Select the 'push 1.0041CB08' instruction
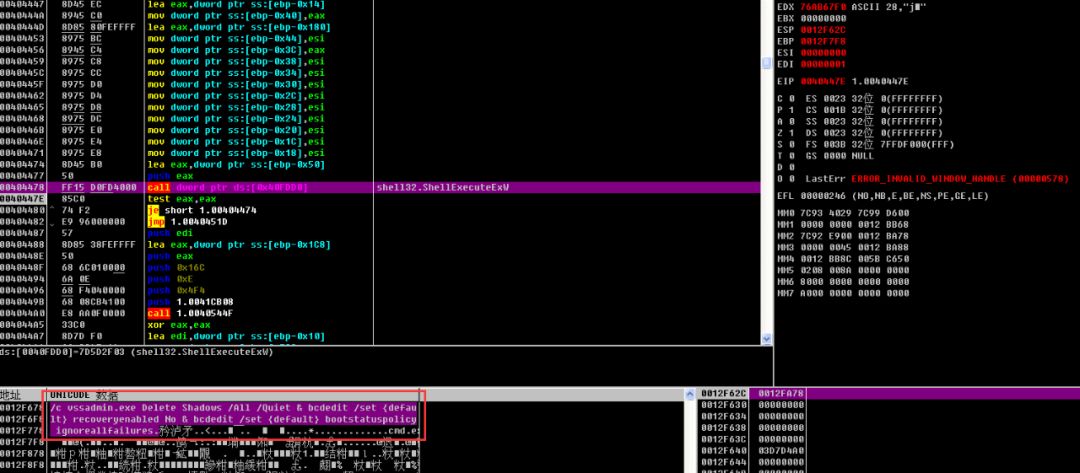The width and height of the screenshot is (1080, 473). point(190,302)
